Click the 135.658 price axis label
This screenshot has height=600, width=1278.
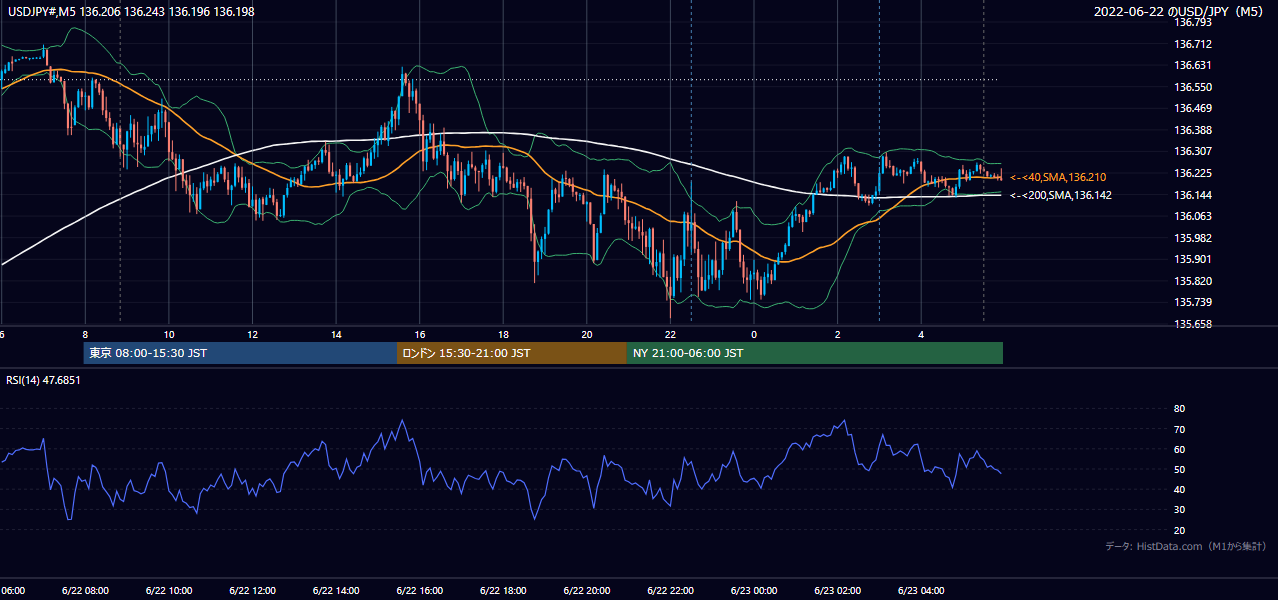1194,324
